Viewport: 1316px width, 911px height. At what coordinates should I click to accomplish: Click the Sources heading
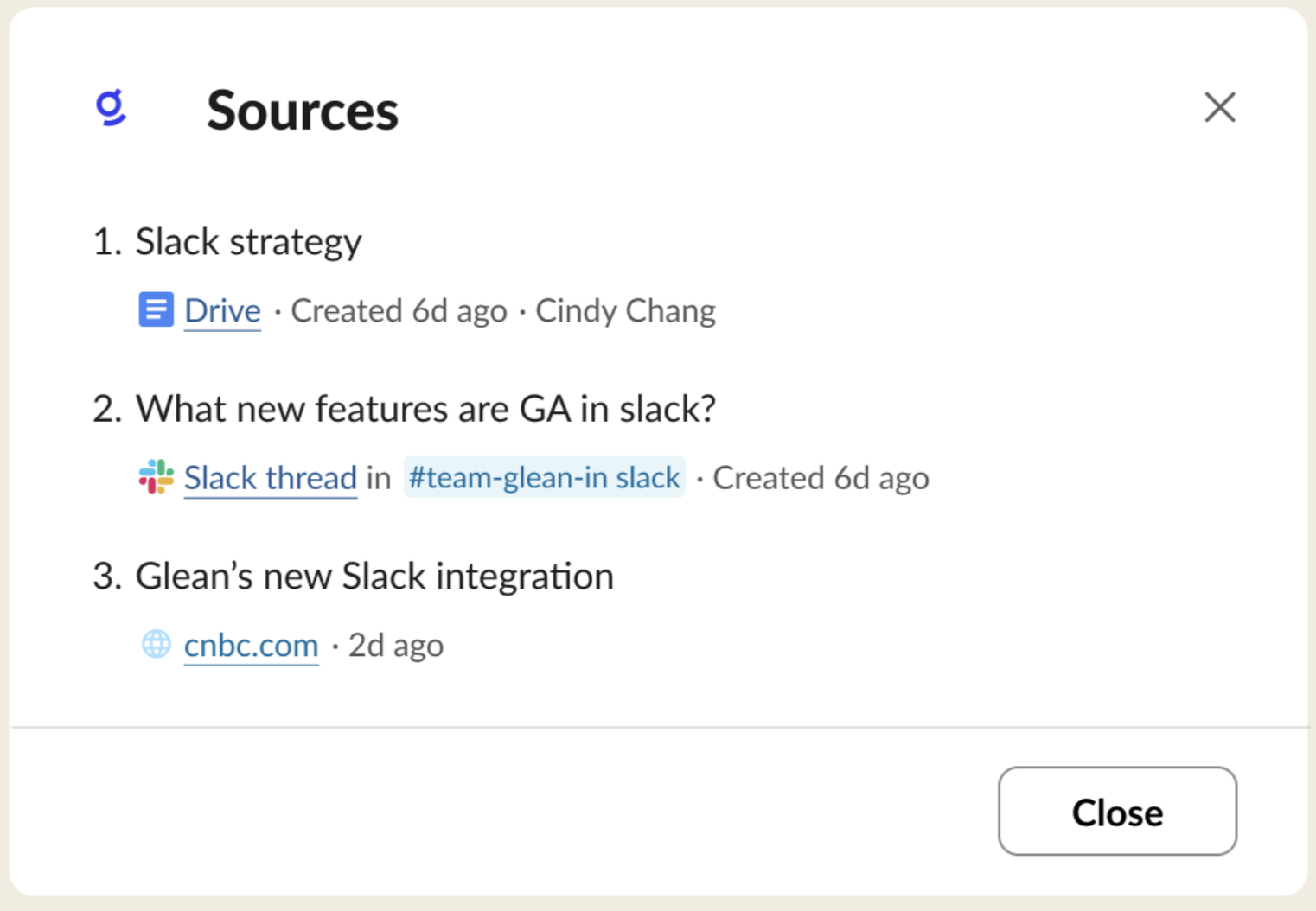click(303, 111)
